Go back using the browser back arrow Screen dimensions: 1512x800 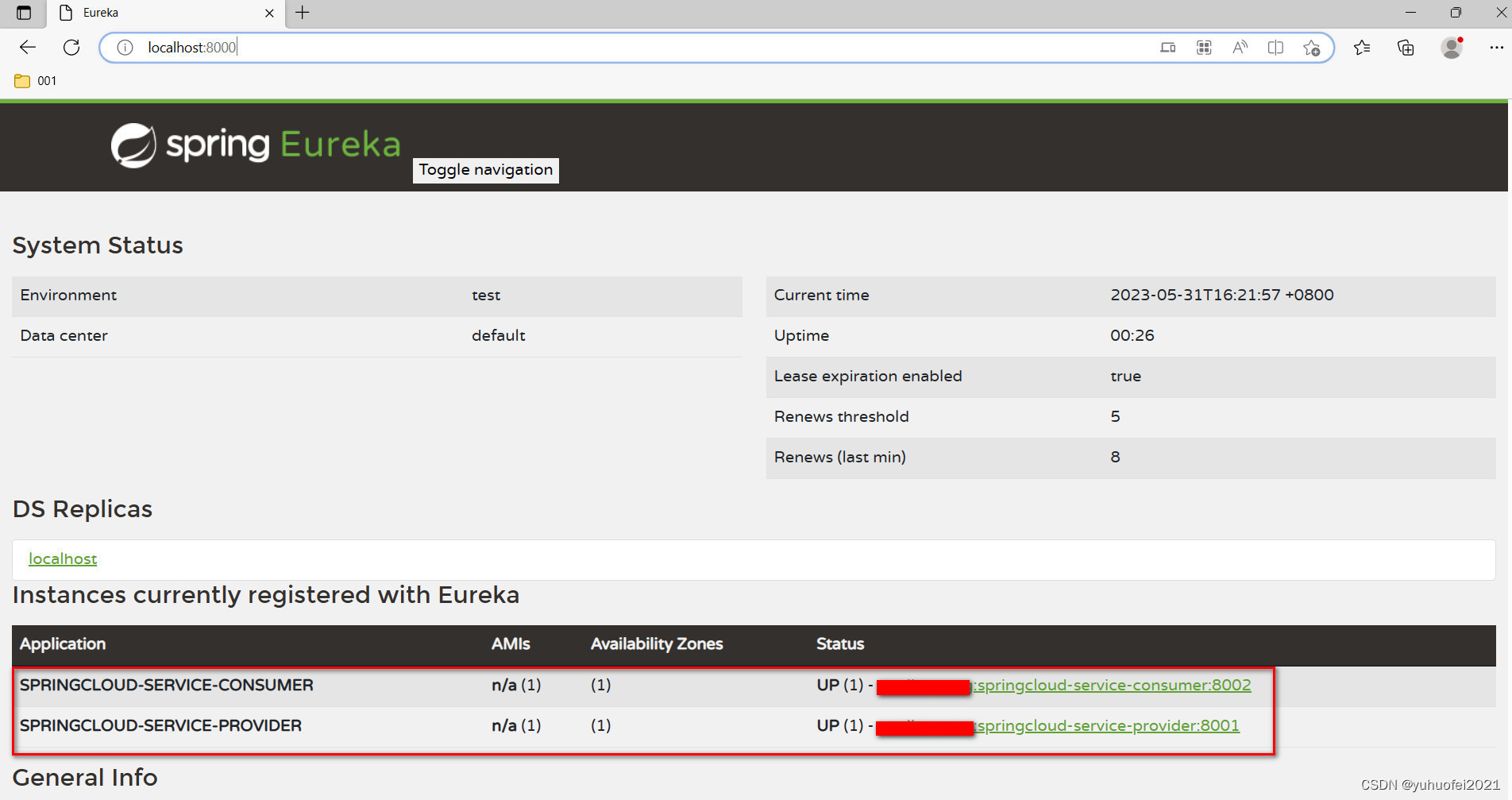coord(28,48)
